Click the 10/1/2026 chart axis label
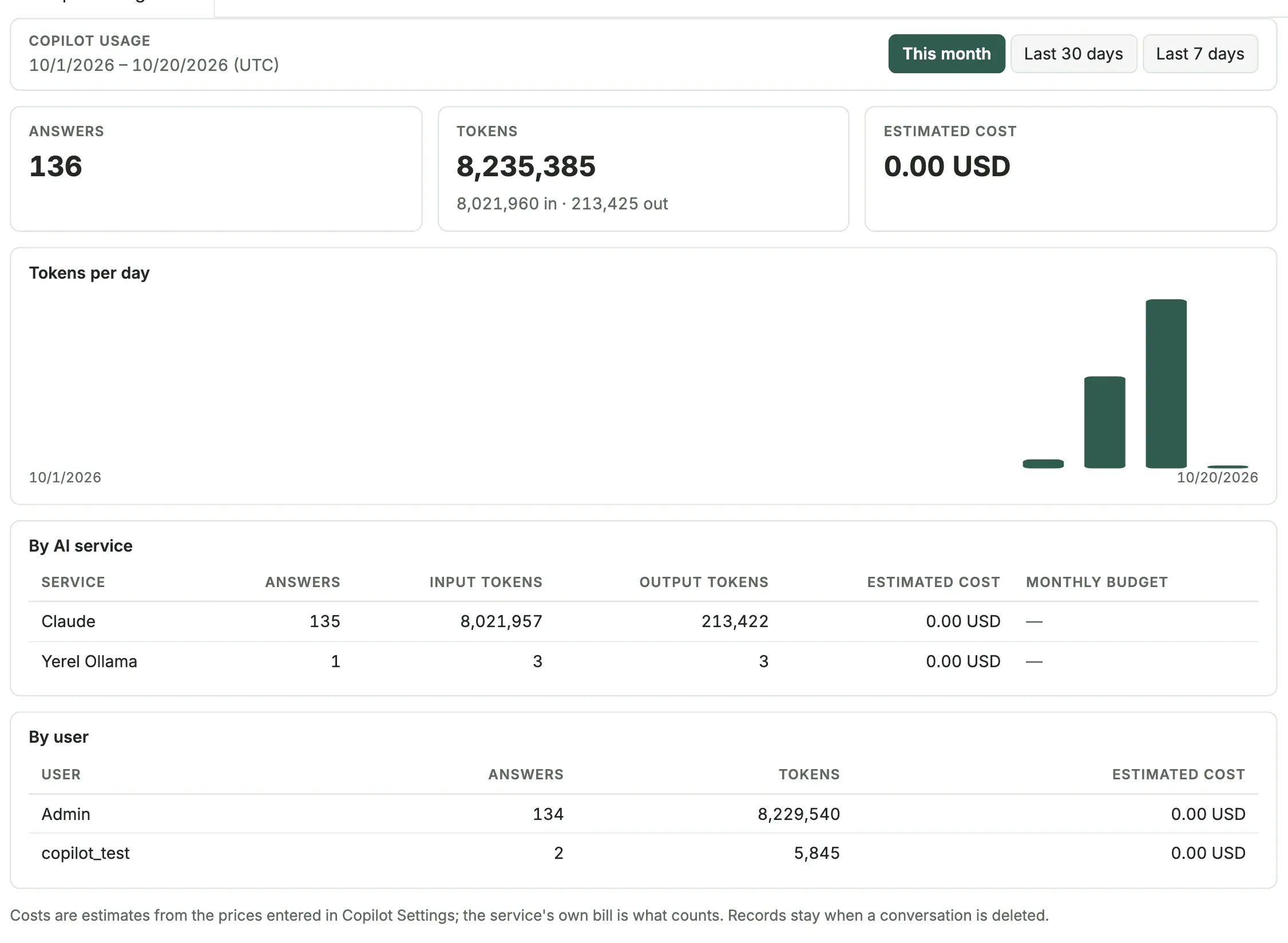The image size is (1288, 943). click(65, 478)
